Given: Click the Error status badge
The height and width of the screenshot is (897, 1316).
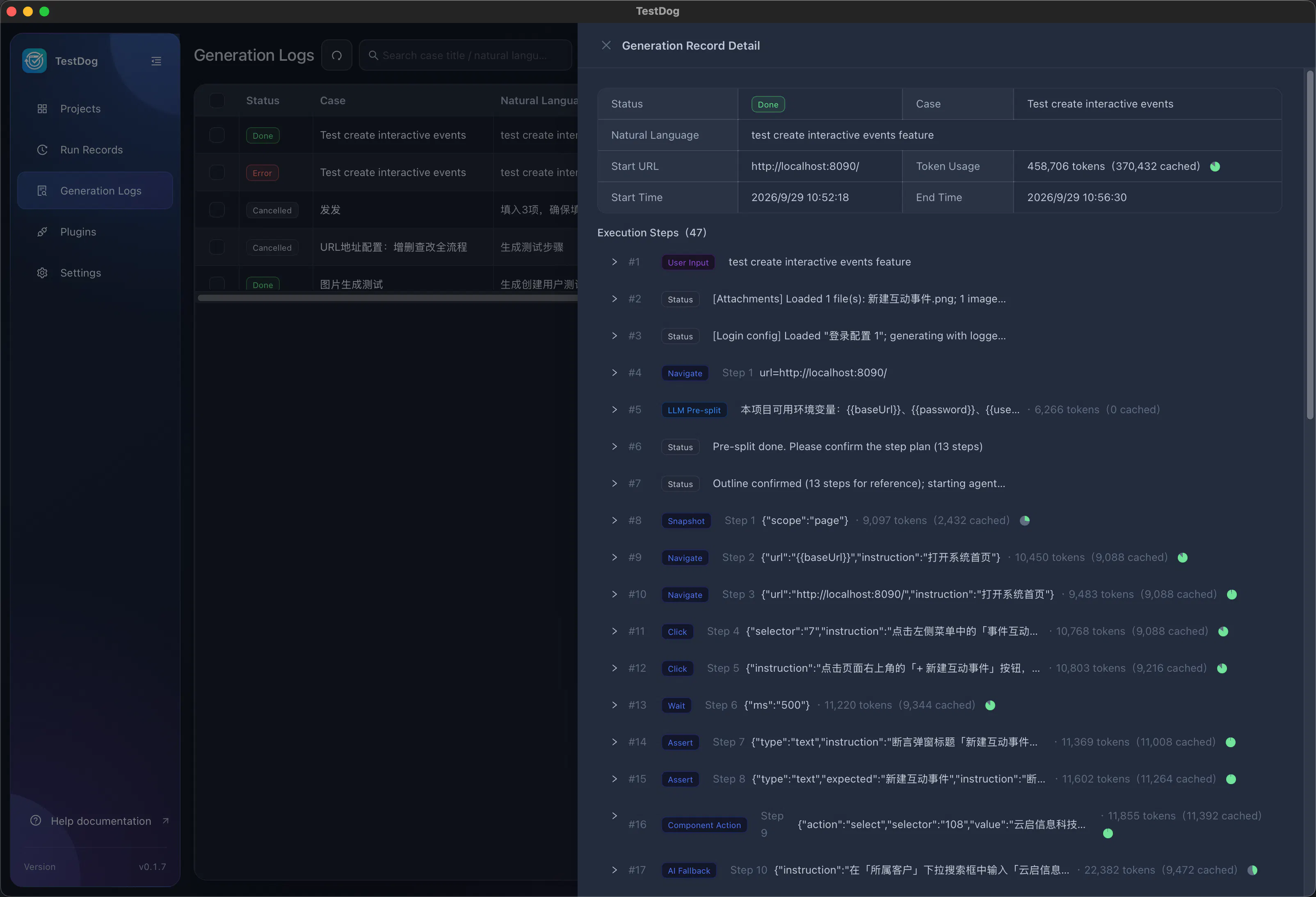Looking at the screenshot, I should pyautogui.click(x=262, y=173).
